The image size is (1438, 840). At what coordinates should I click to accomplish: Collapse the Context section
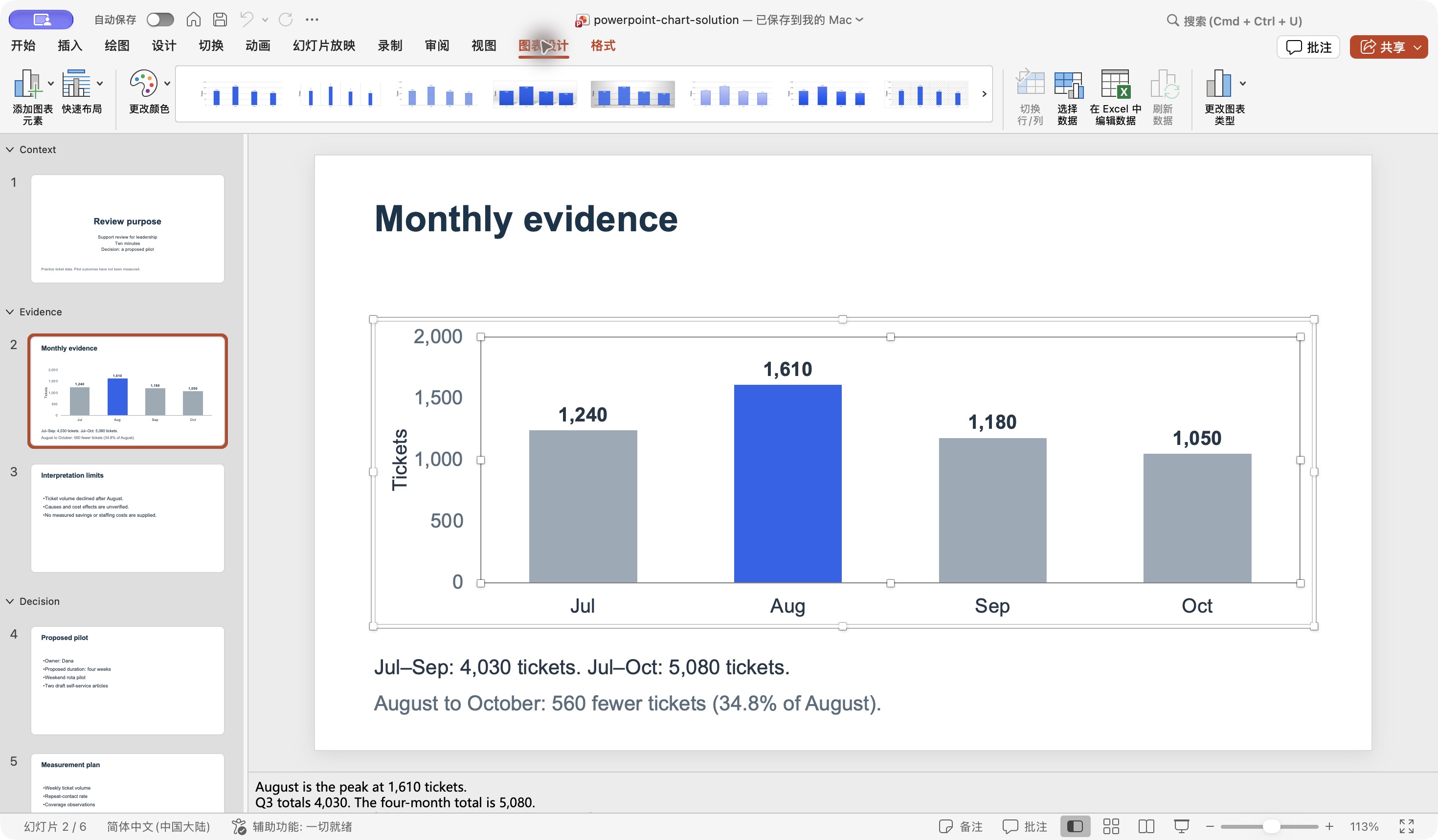coord(10,150)
